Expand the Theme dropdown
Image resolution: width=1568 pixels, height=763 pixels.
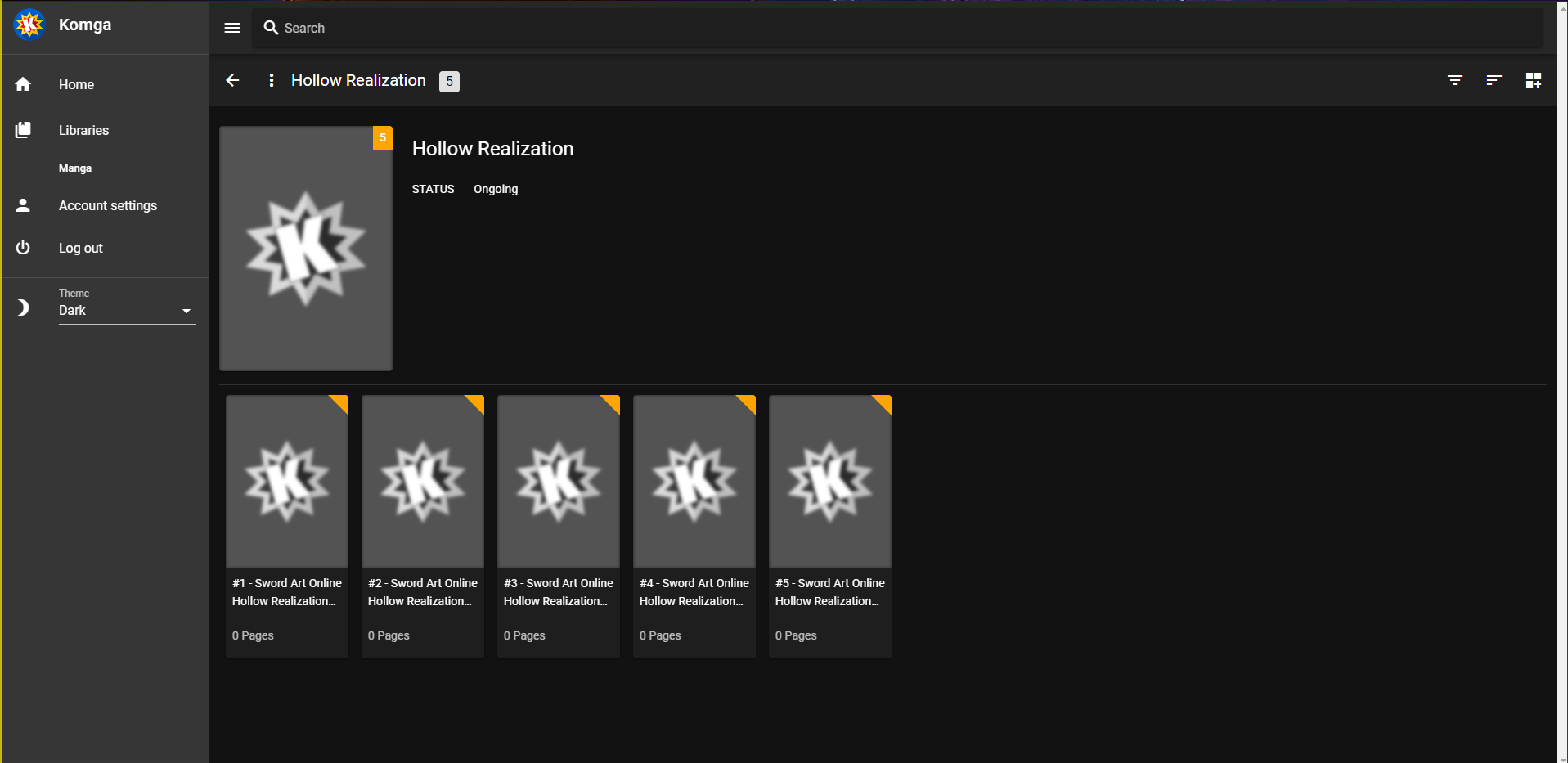[x=187, y=312]
